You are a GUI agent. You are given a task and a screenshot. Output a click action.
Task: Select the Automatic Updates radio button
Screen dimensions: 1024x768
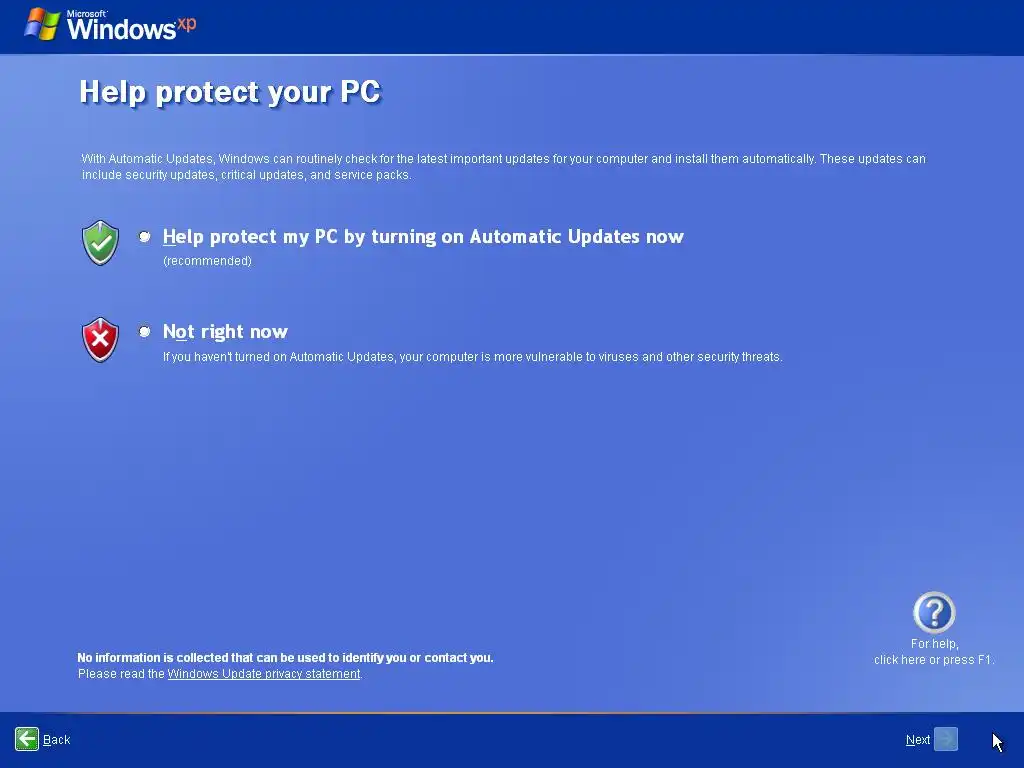click(x=144, y=236)
